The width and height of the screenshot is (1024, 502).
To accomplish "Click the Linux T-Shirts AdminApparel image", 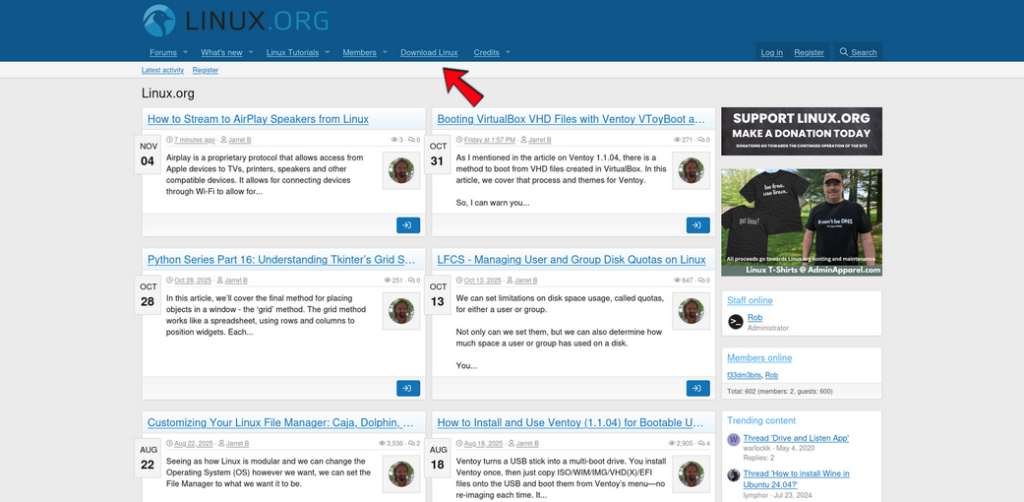I will click(801, 222).
